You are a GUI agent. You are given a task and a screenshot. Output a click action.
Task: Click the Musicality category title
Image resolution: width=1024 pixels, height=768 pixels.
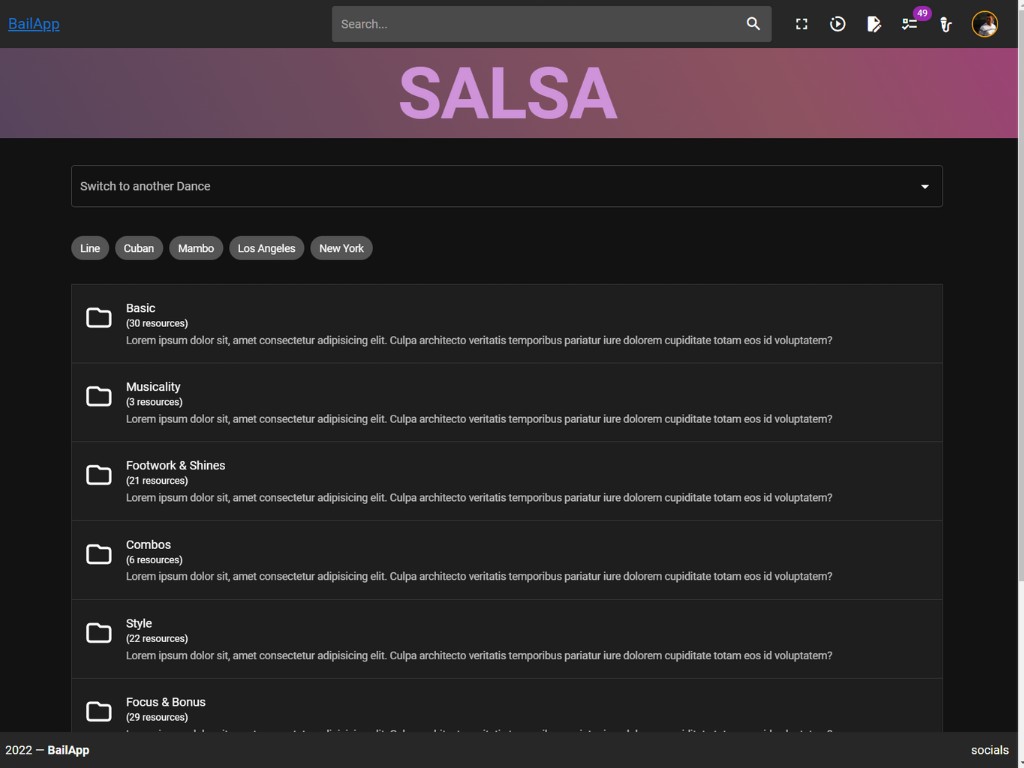[x=153, y=387]
